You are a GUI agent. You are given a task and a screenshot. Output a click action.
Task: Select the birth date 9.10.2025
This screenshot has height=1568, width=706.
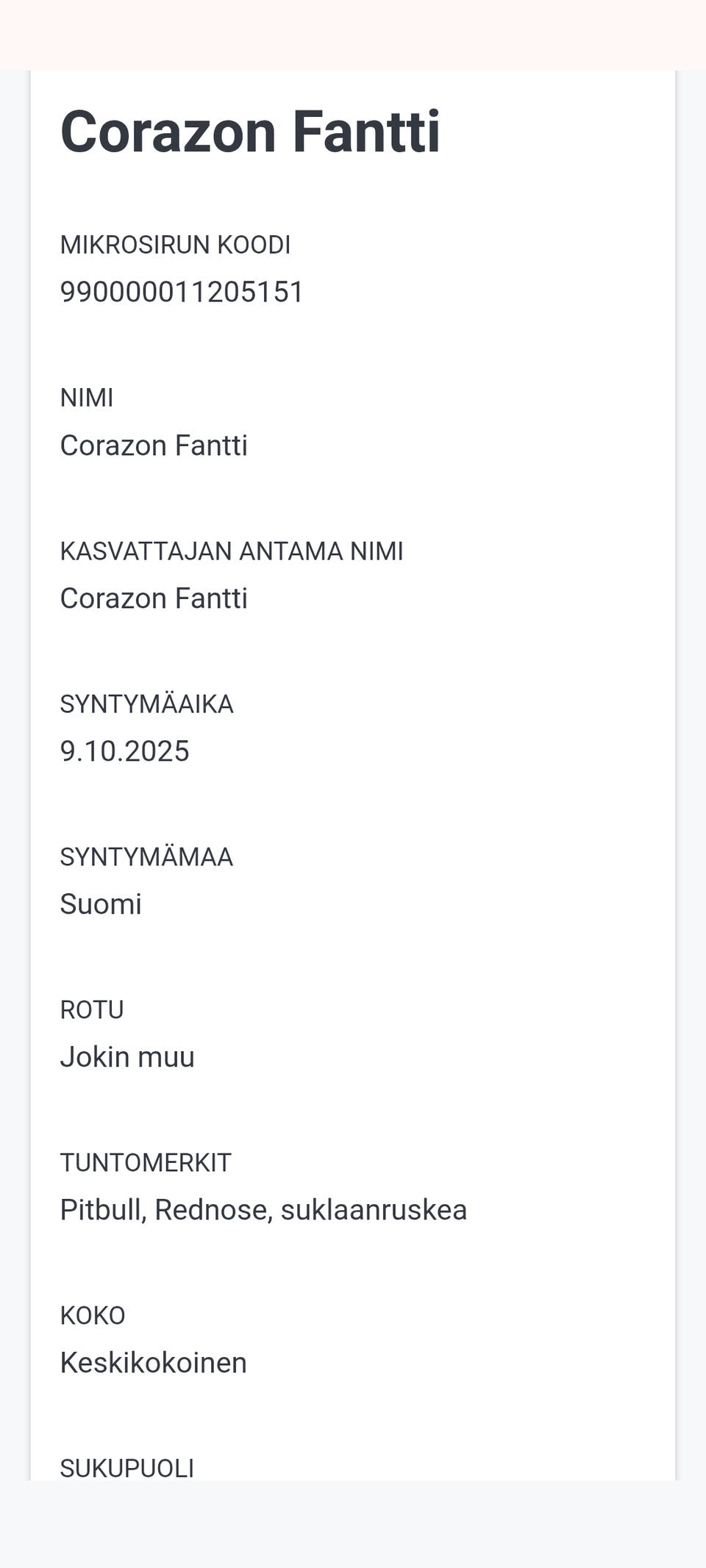[x=124, y=751]
